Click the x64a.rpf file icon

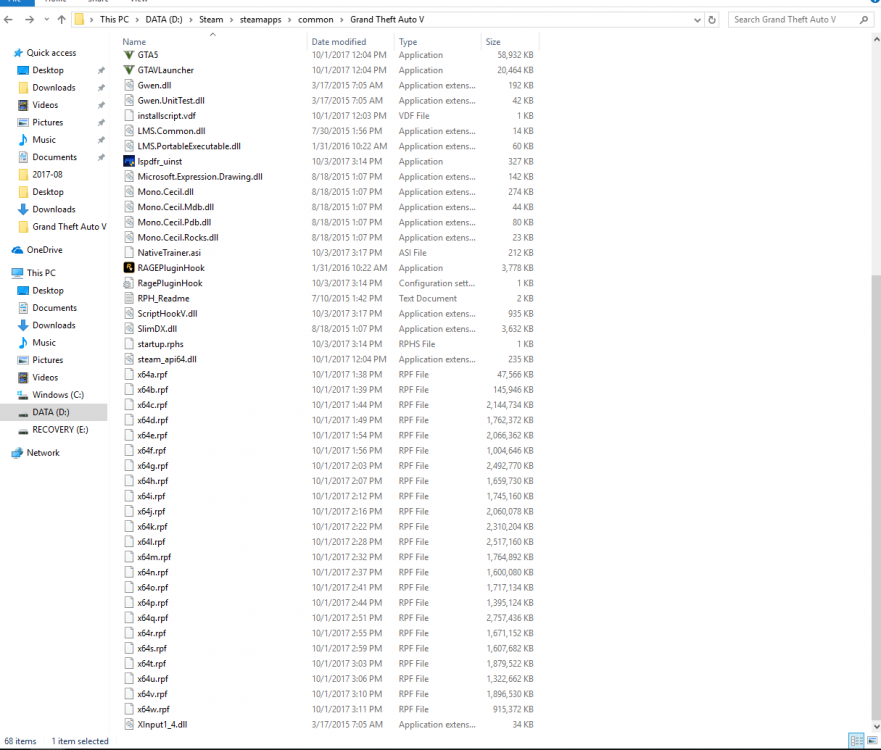tap(129, 374)
